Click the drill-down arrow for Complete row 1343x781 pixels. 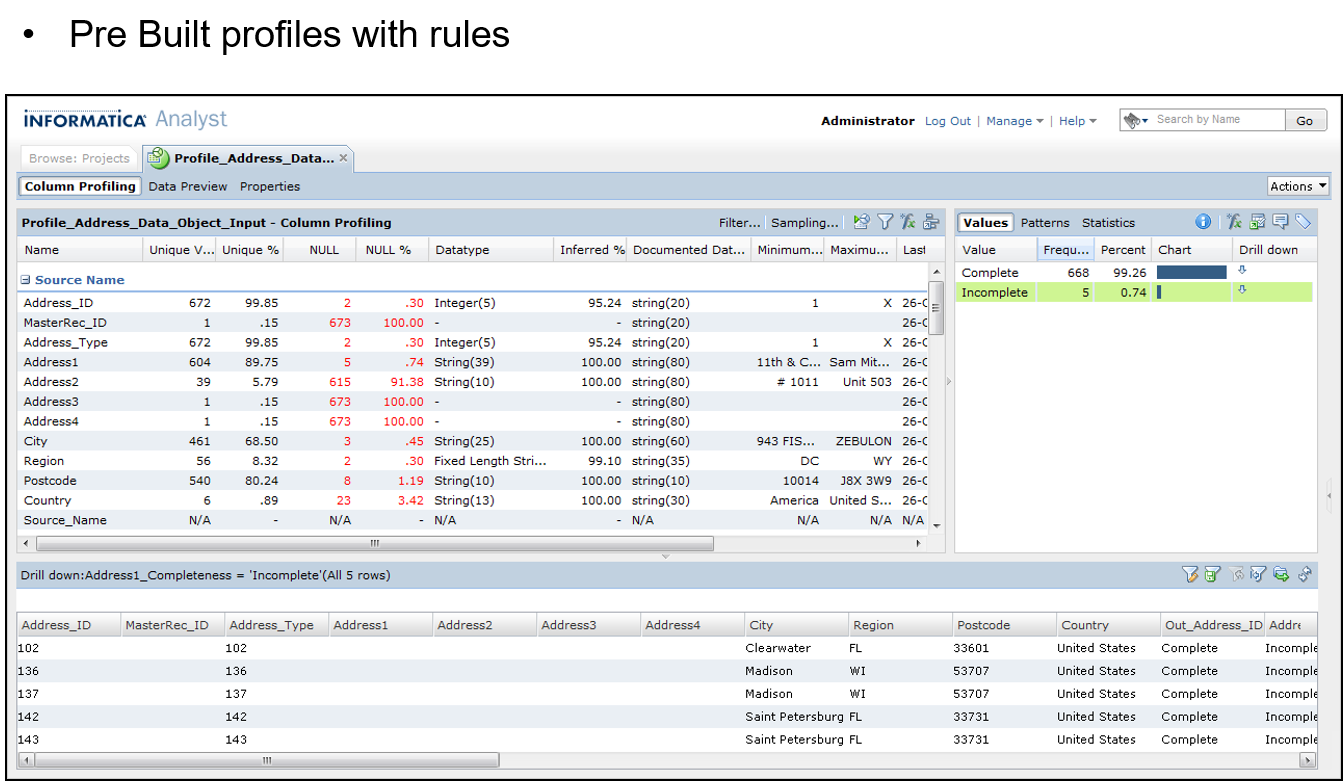pyautogui.click(x=1242, y=271)
